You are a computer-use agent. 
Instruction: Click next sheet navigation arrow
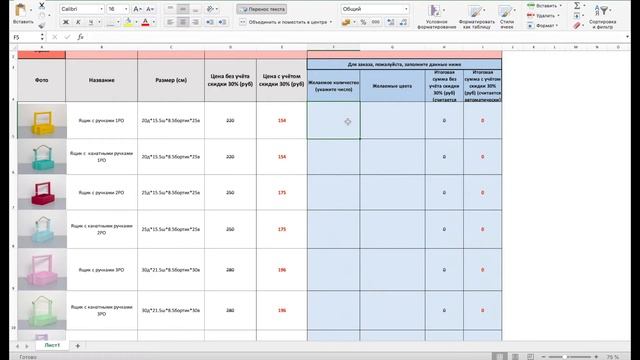(x=27, y=346)
